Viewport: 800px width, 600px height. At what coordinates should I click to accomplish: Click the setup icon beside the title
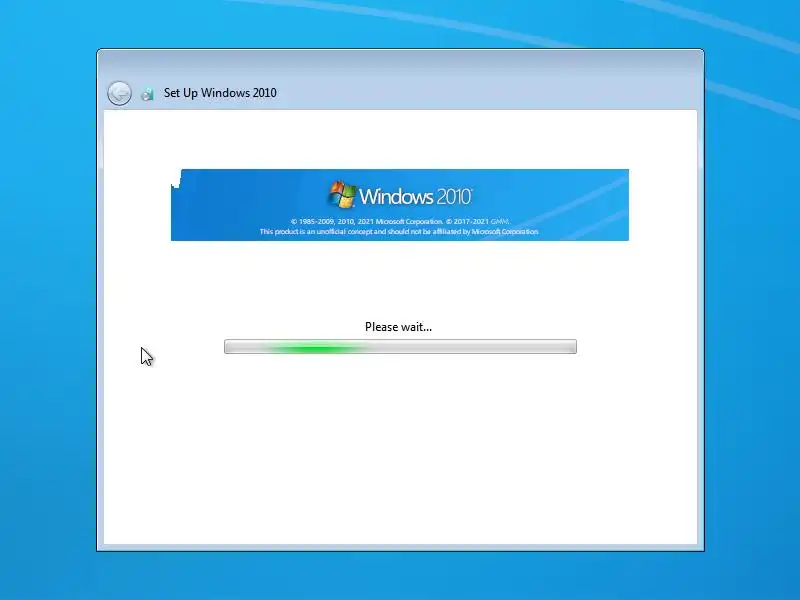point(147,94)
